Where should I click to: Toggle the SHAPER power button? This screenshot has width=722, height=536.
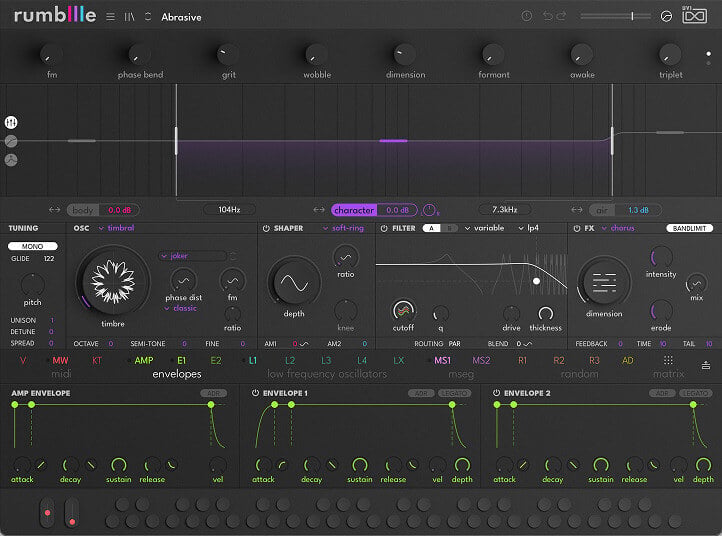coord(266,228)
